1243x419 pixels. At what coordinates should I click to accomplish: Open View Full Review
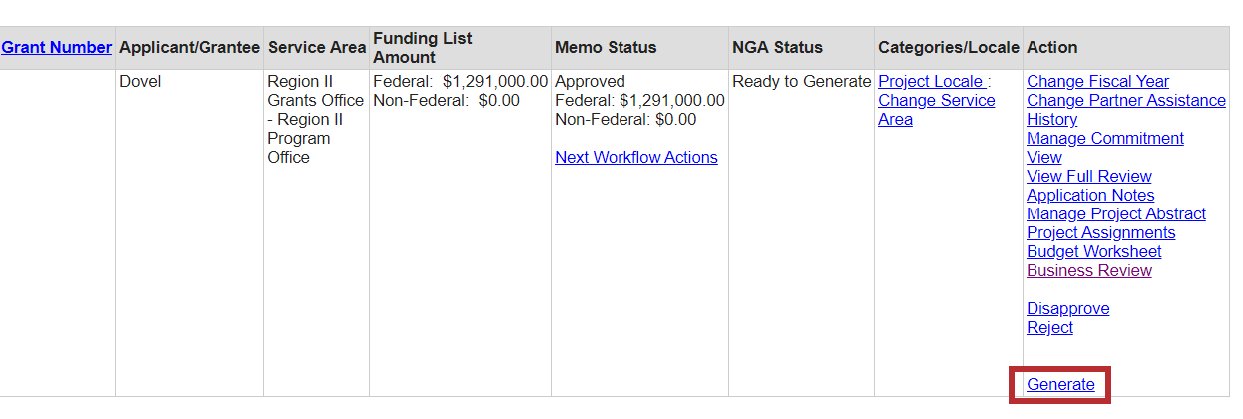tap(1089, 177)
